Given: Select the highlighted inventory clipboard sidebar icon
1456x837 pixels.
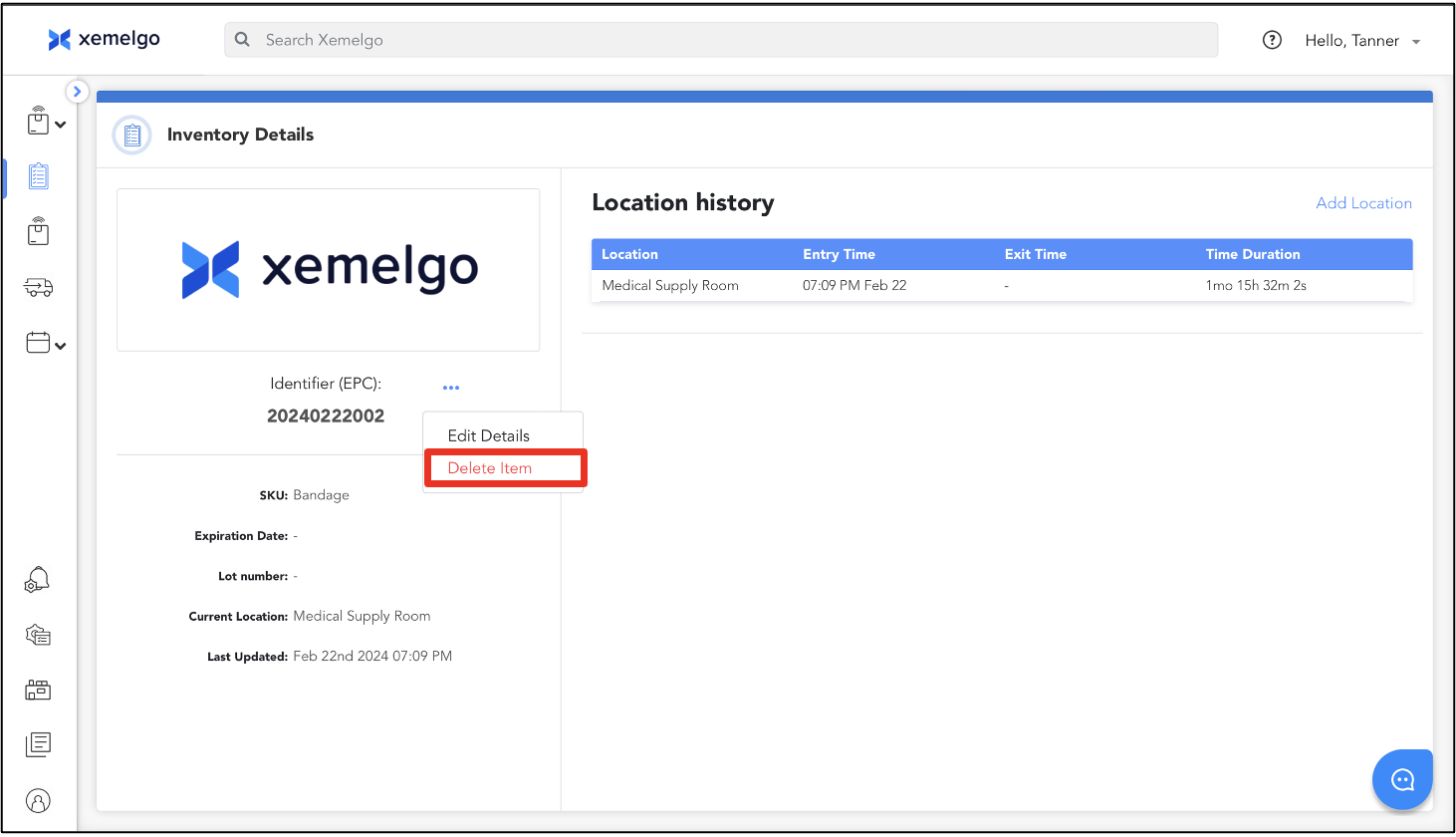Looking at the screenshot, I should click(39, 176).
